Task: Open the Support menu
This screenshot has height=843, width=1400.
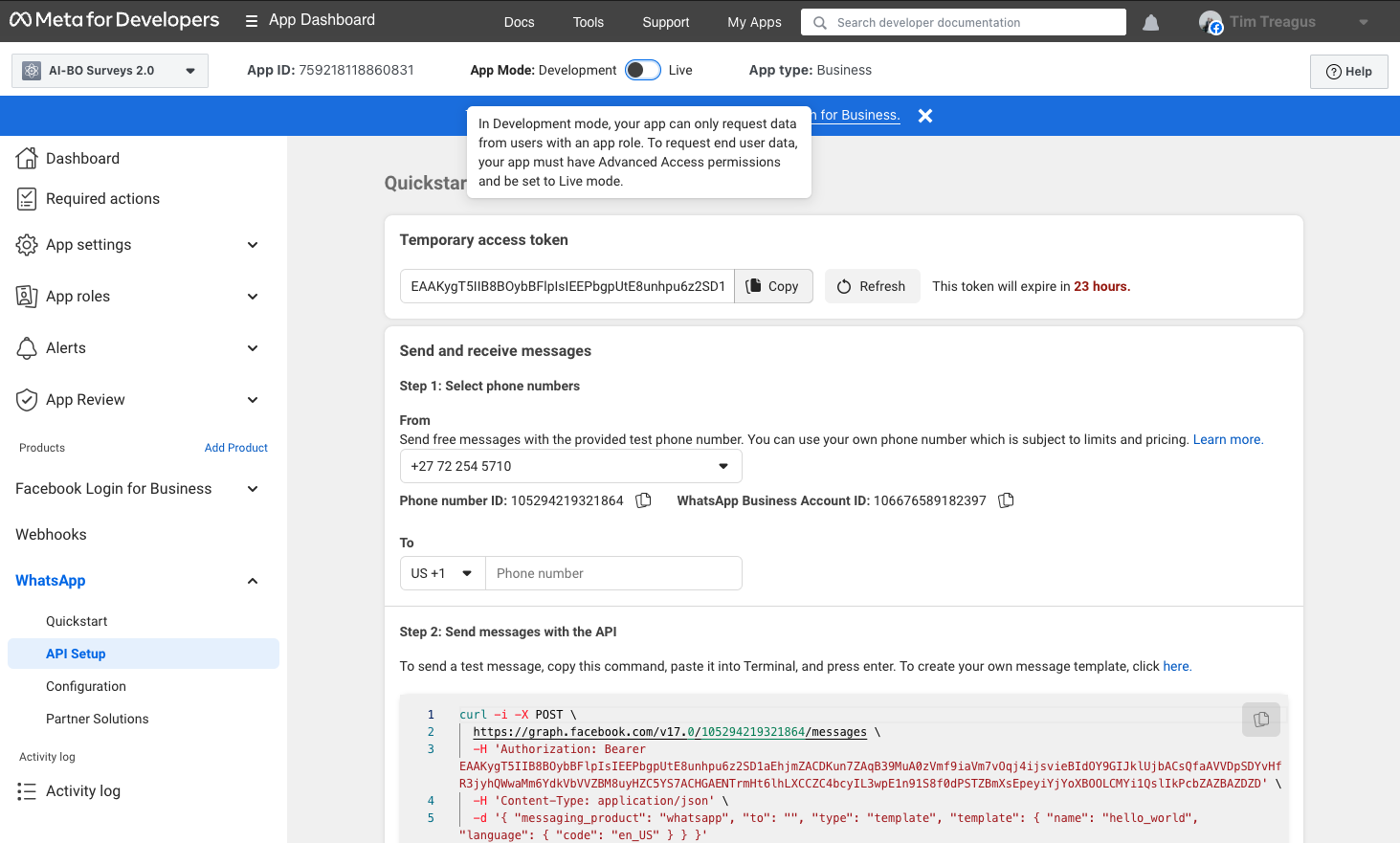Action: coord(666,22)
